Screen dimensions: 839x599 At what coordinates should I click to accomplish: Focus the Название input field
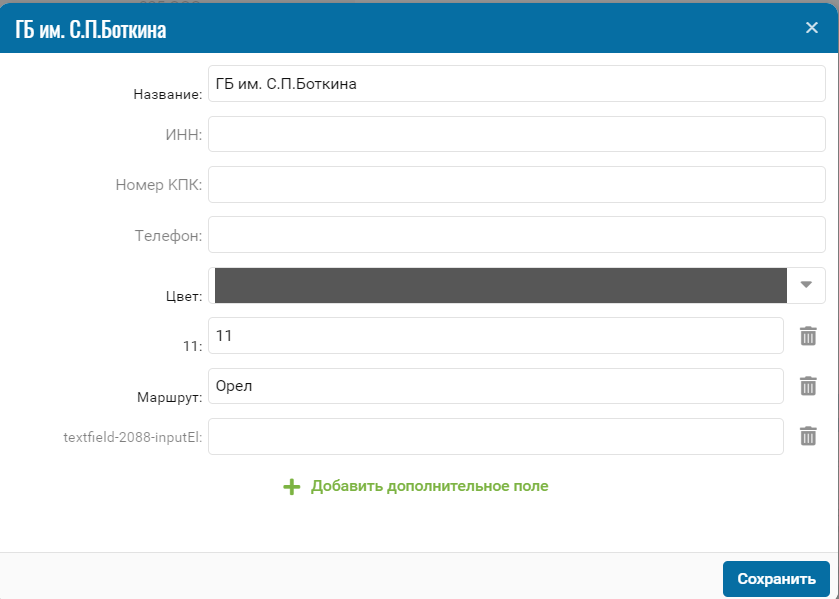(516, 84)
